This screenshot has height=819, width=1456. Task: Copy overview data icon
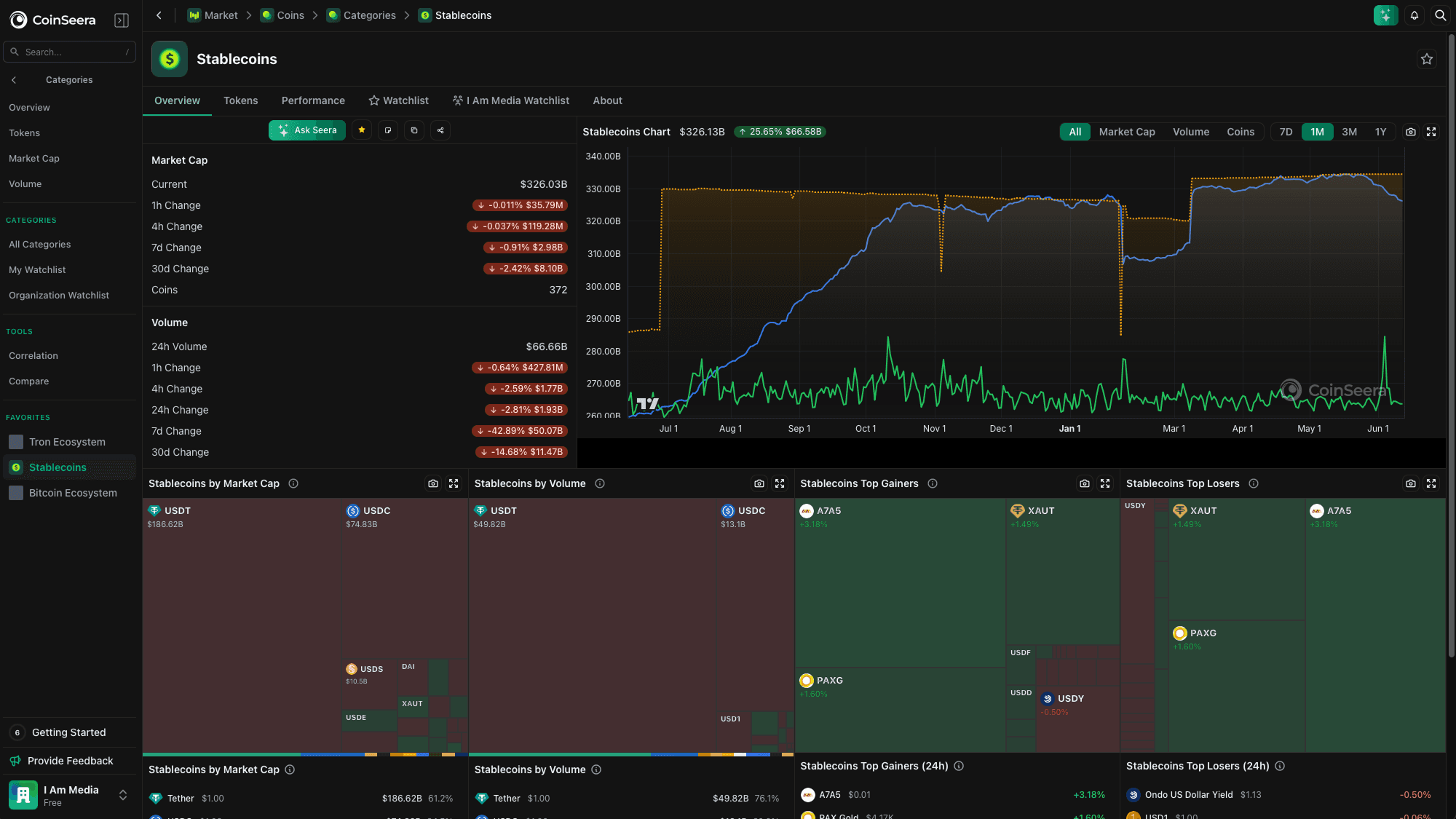(x=414, y=130)
